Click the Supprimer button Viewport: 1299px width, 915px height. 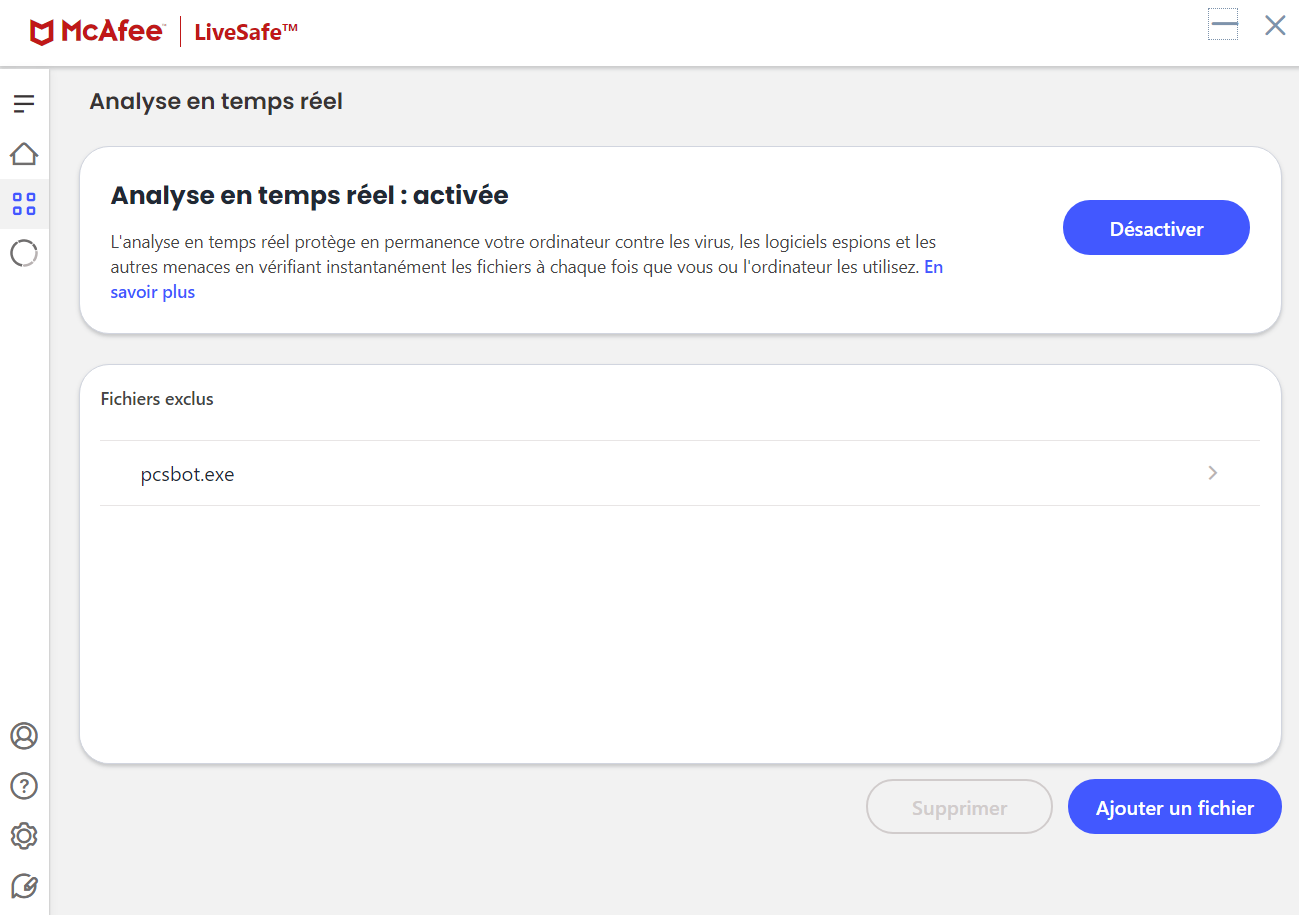click(959, 807)
